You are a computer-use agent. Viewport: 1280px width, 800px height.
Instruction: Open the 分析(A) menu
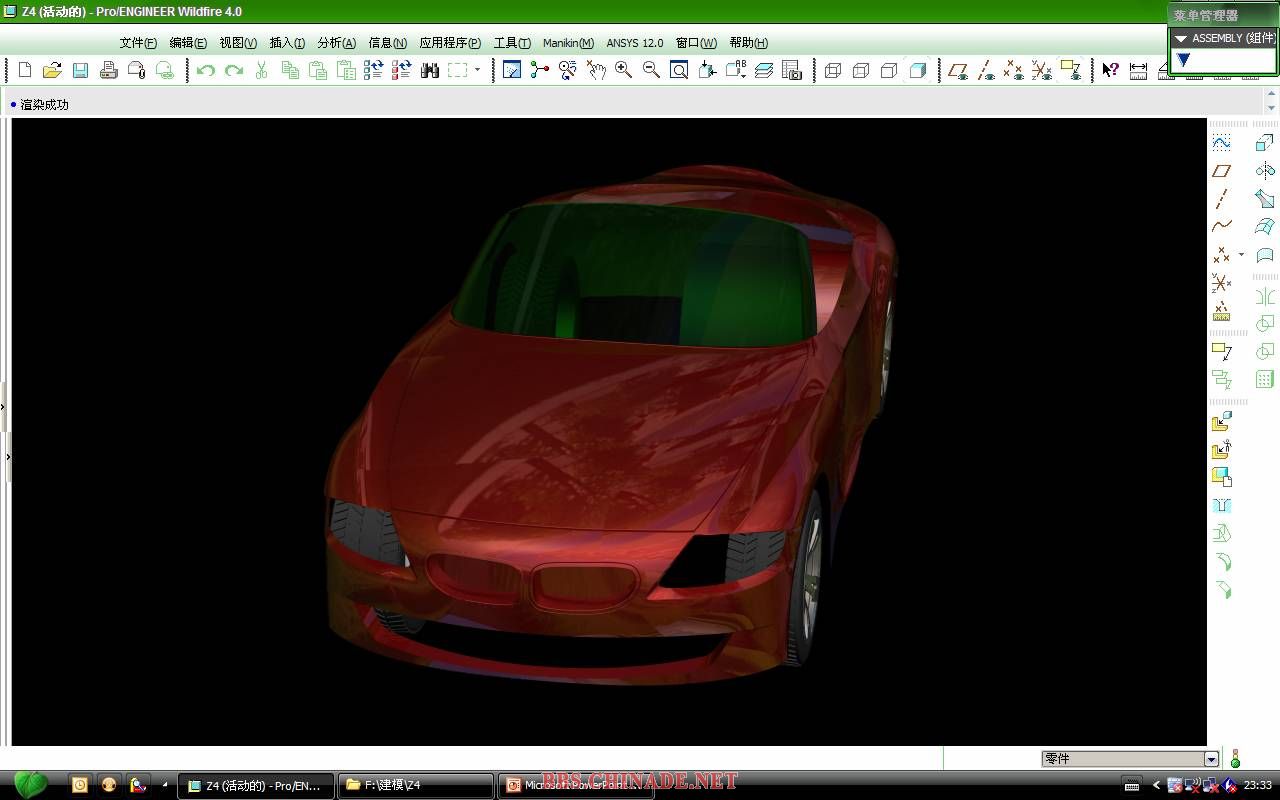point(336,43)
